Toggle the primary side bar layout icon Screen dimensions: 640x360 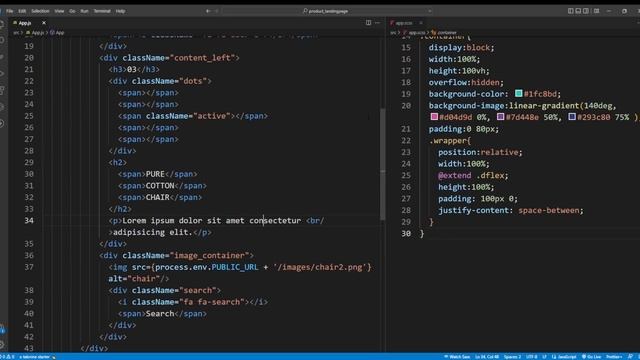point(571,11)
